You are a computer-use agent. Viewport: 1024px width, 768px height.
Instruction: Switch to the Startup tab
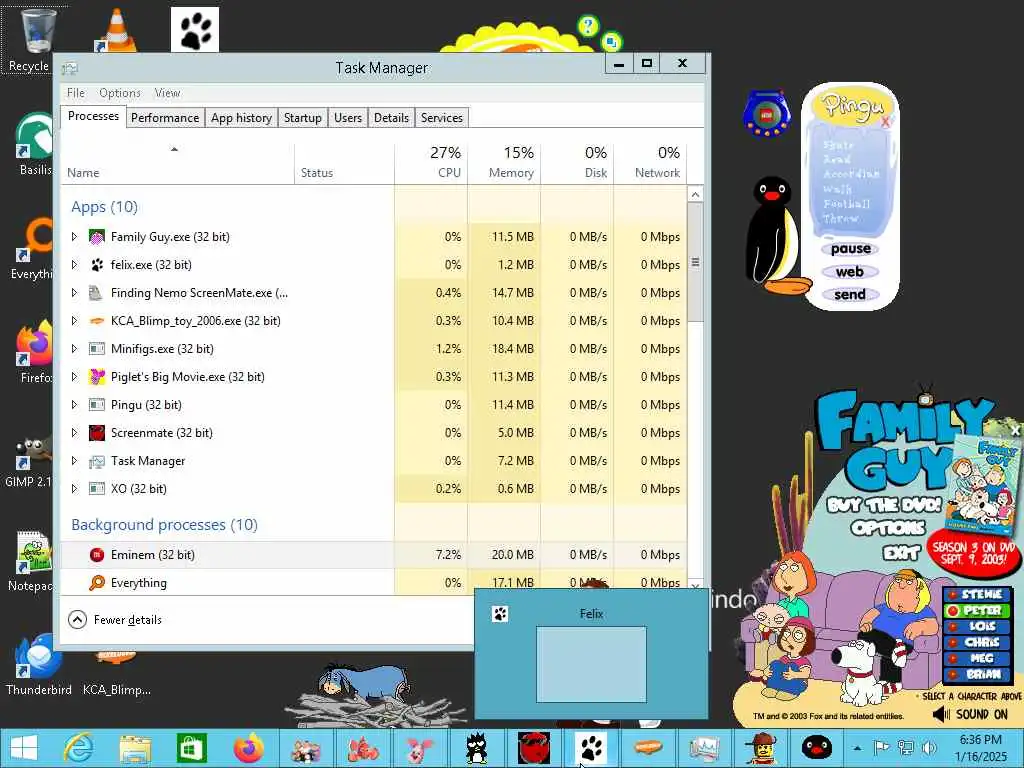pos(302,118)
